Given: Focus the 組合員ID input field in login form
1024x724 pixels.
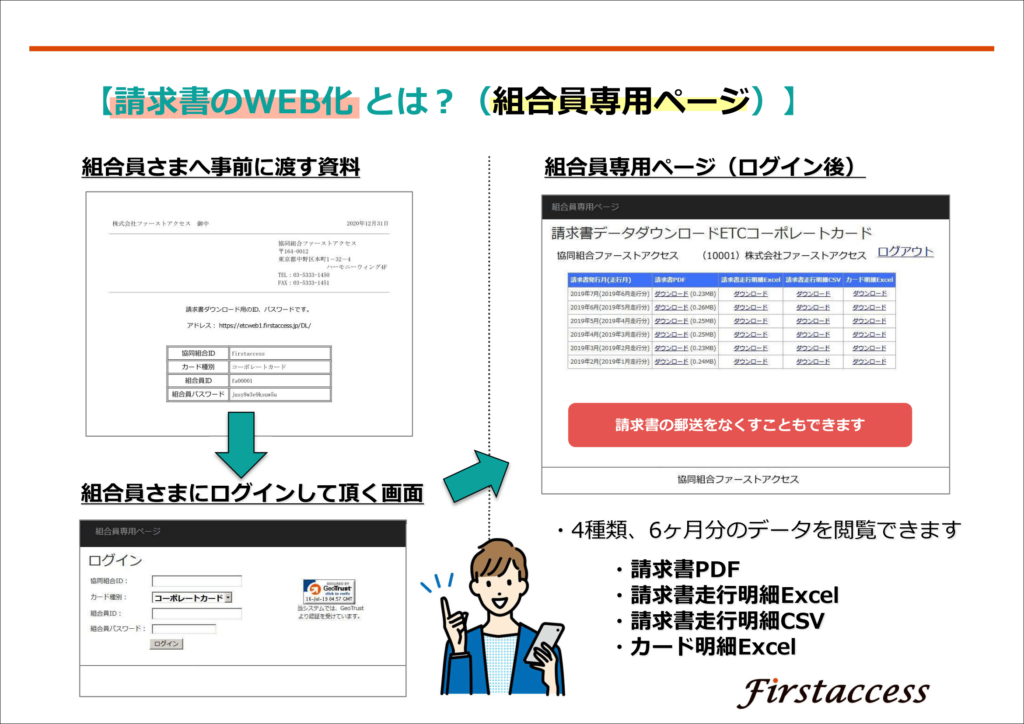Looking at the screenshot, I should pos(197,614).
